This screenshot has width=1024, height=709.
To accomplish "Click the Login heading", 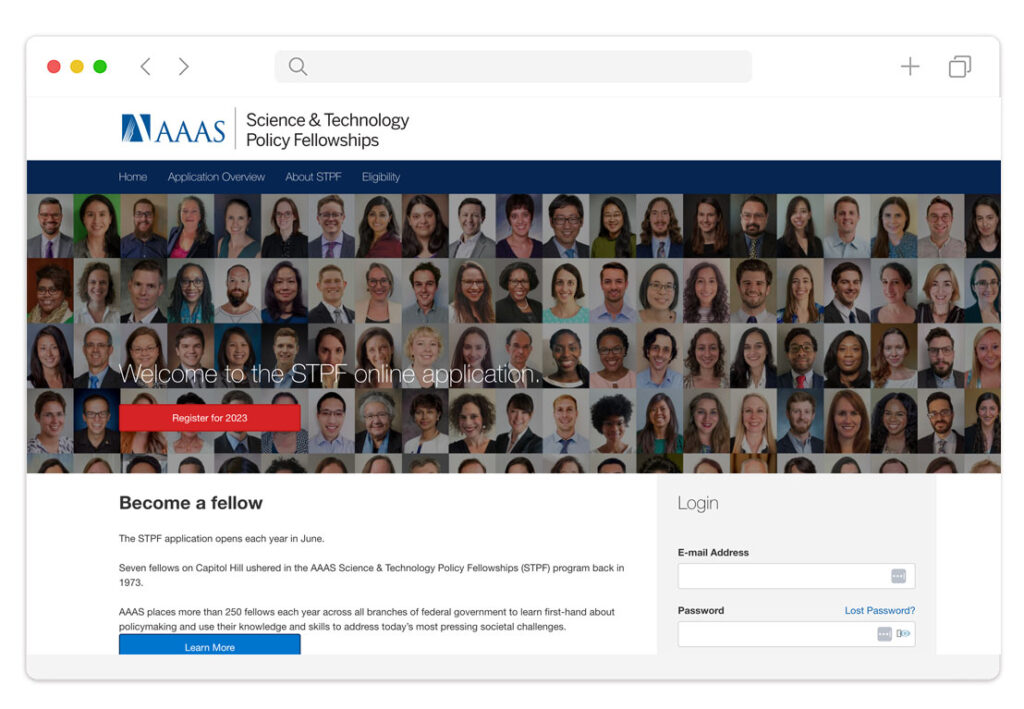I will click(x=697, y=503).
